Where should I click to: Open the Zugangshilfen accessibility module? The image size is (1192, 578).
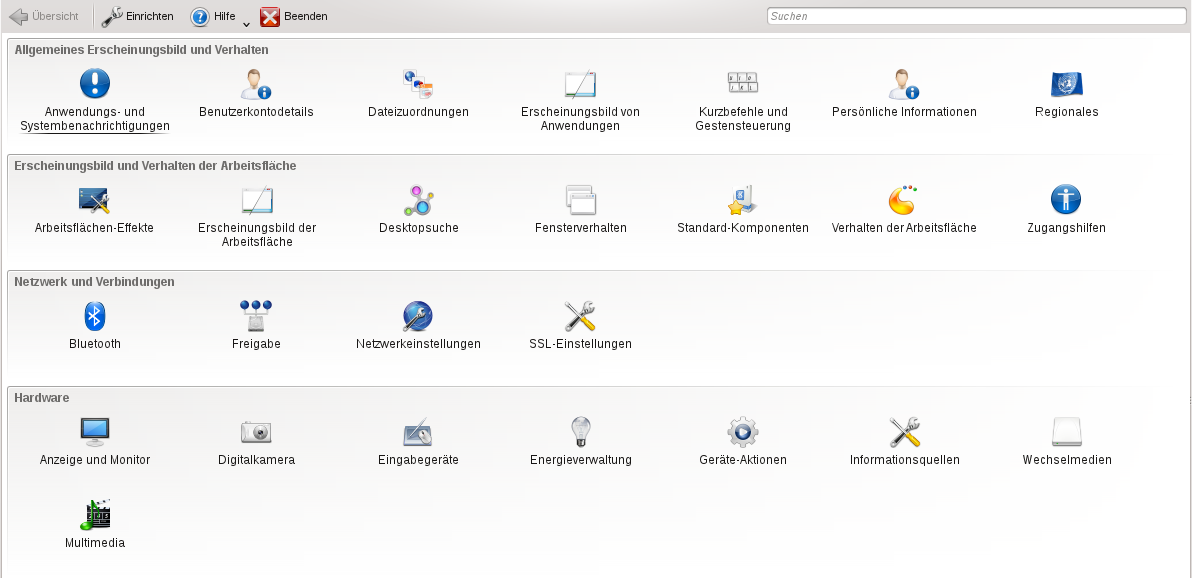point(1066,201)
